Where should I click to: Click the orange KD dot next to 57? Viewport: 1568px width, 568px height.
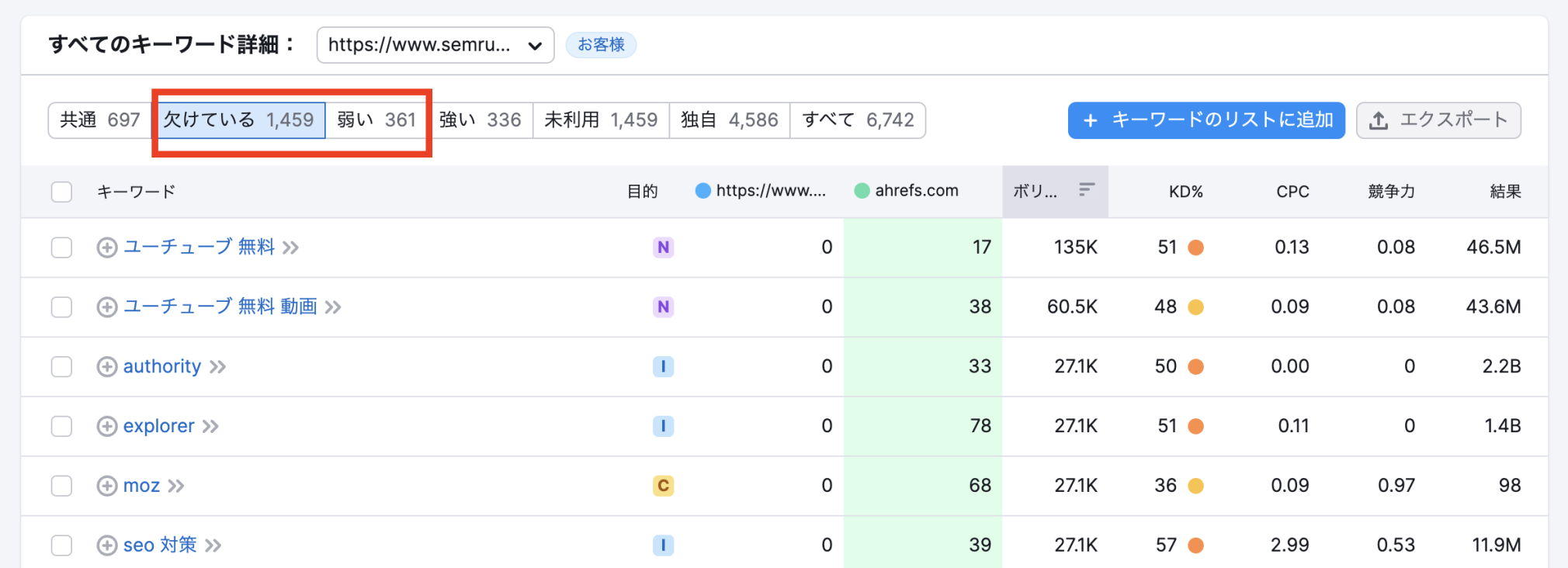(x=1196, y=545)
